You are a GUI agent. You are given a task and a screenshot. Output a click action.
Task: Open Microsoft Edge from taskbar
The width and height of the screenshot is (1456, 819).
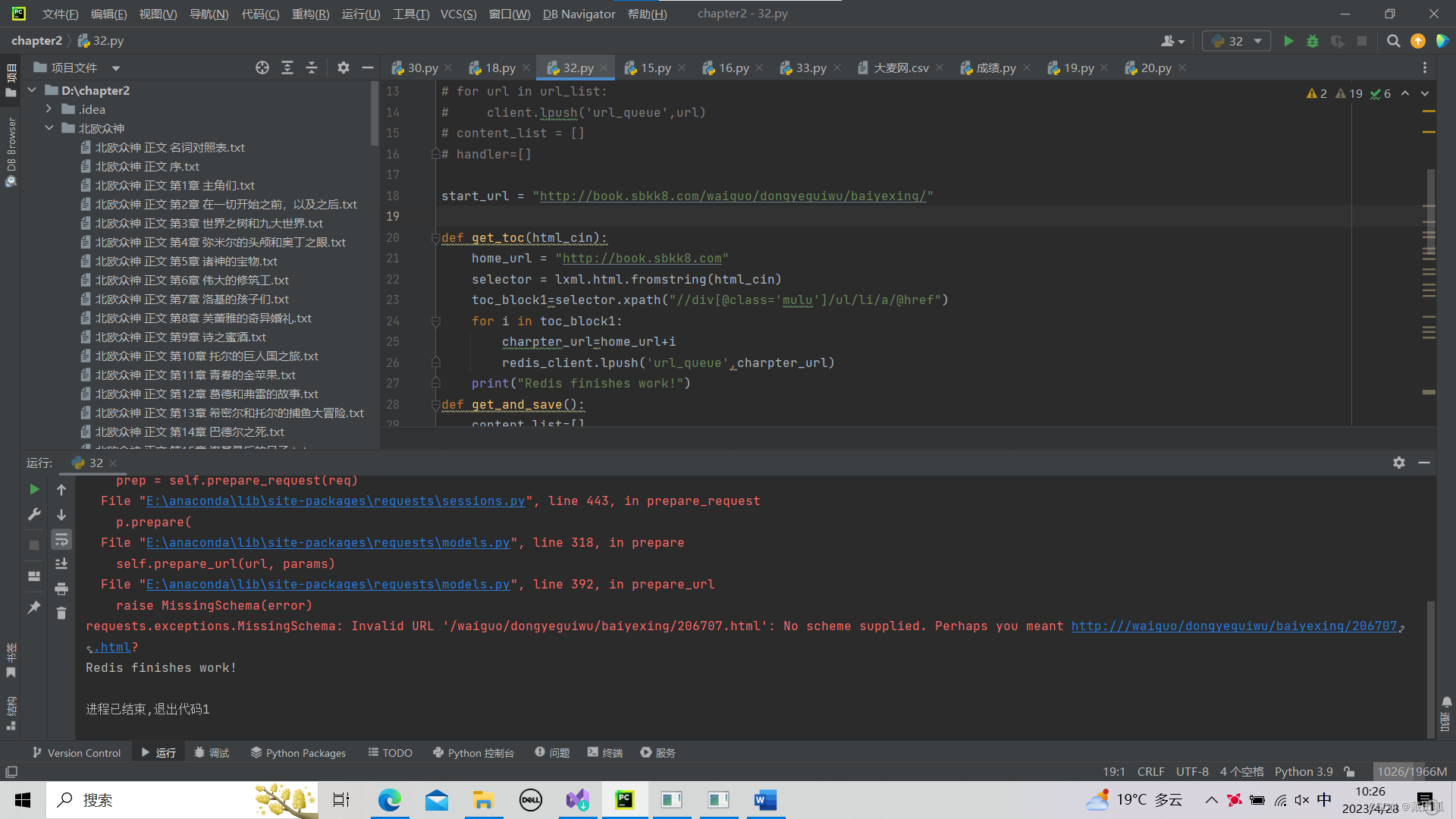[390, 800]
